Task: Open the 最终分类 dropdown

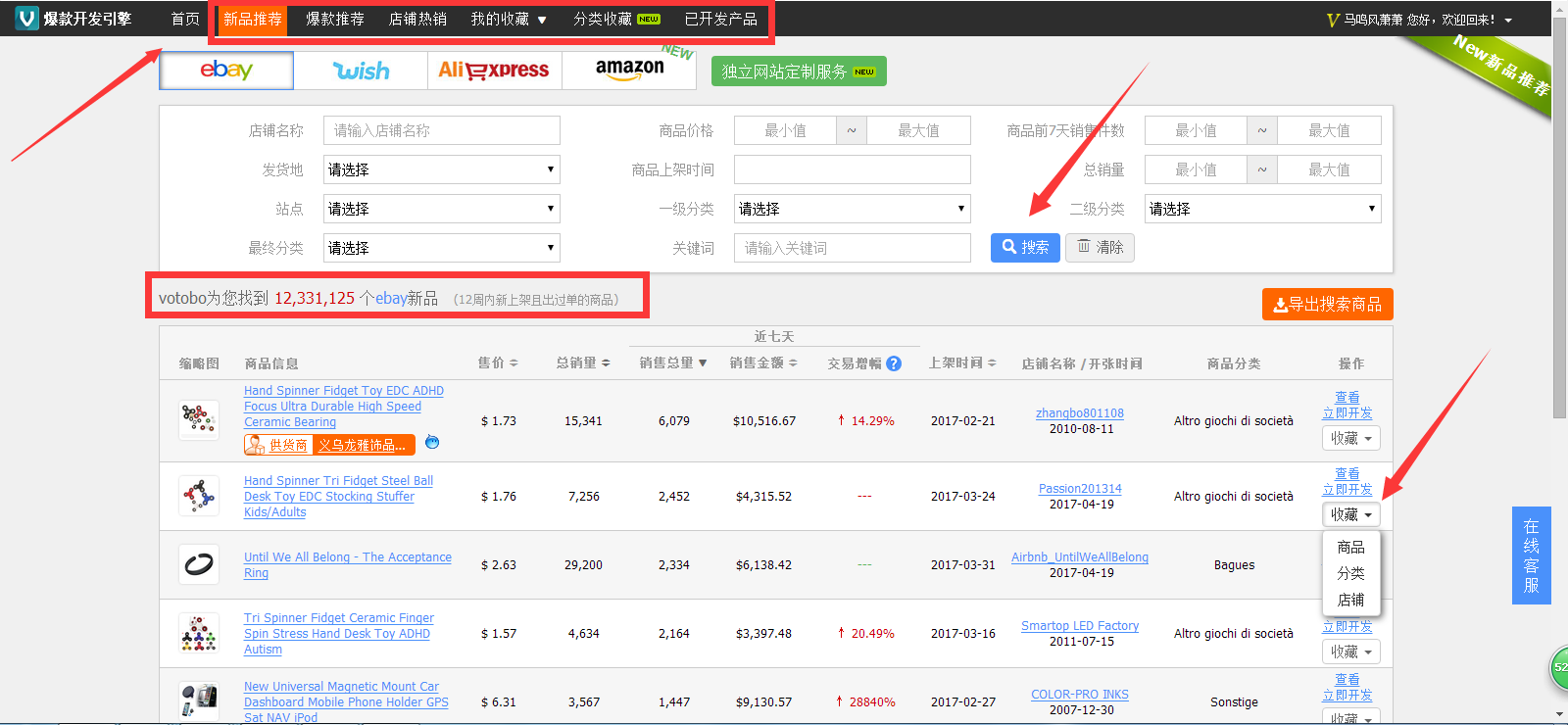Action: coord(442,248)
